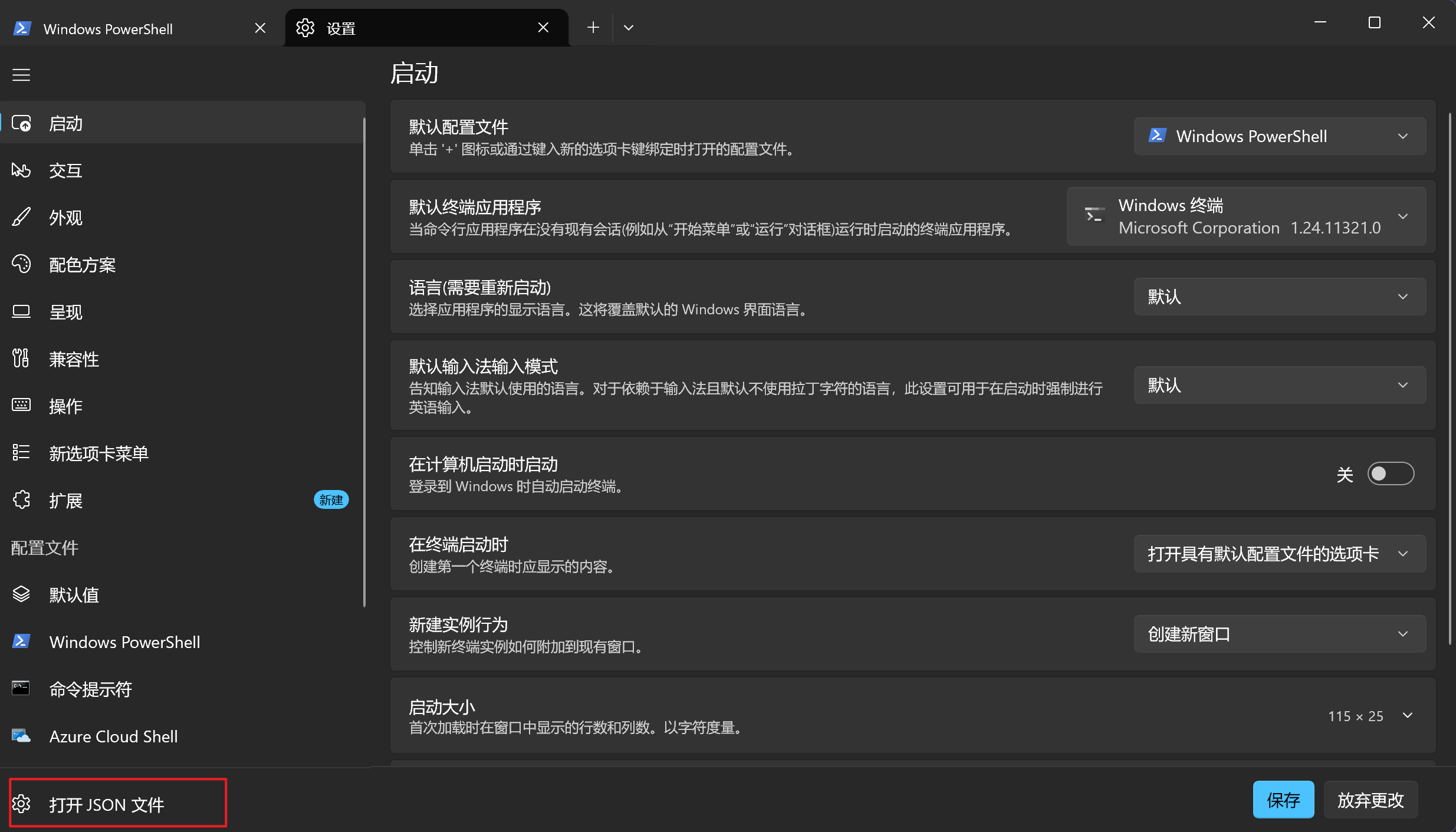Switch to the 设置 tab
The height and width of the screenshot is (832, 1456).
(427, 28)
